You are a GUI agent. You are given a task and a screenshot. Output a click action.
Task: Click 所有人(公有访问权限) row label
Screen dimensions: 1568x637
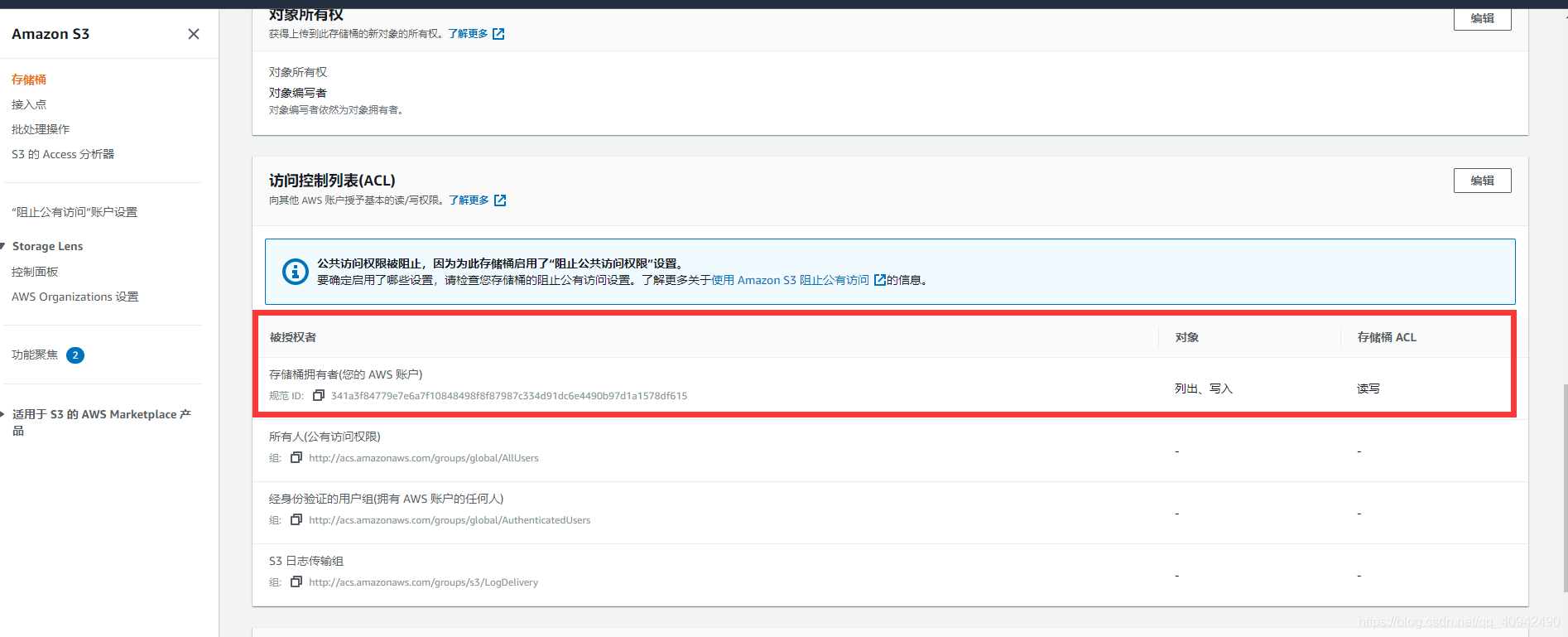(x=325, y=437)
